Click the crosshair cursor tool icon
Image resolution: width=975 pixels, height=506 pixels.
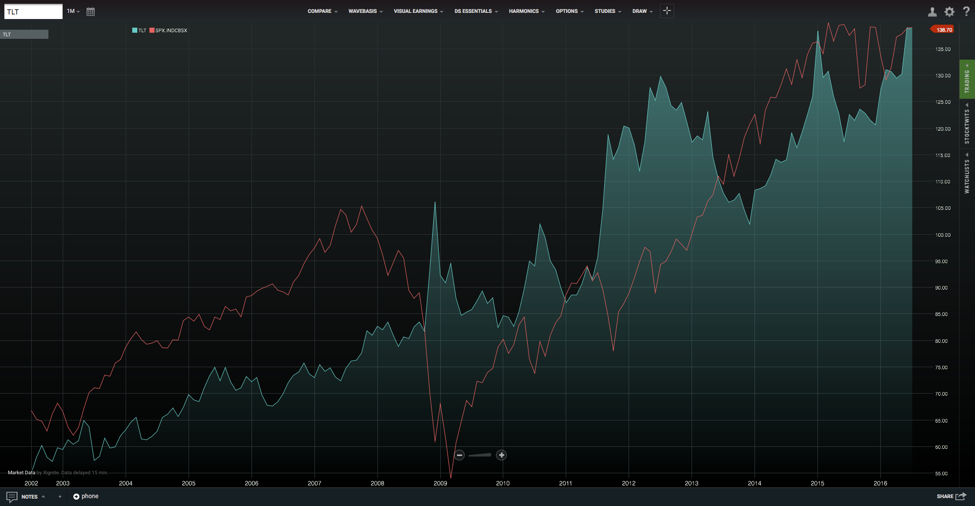[667, 11]
